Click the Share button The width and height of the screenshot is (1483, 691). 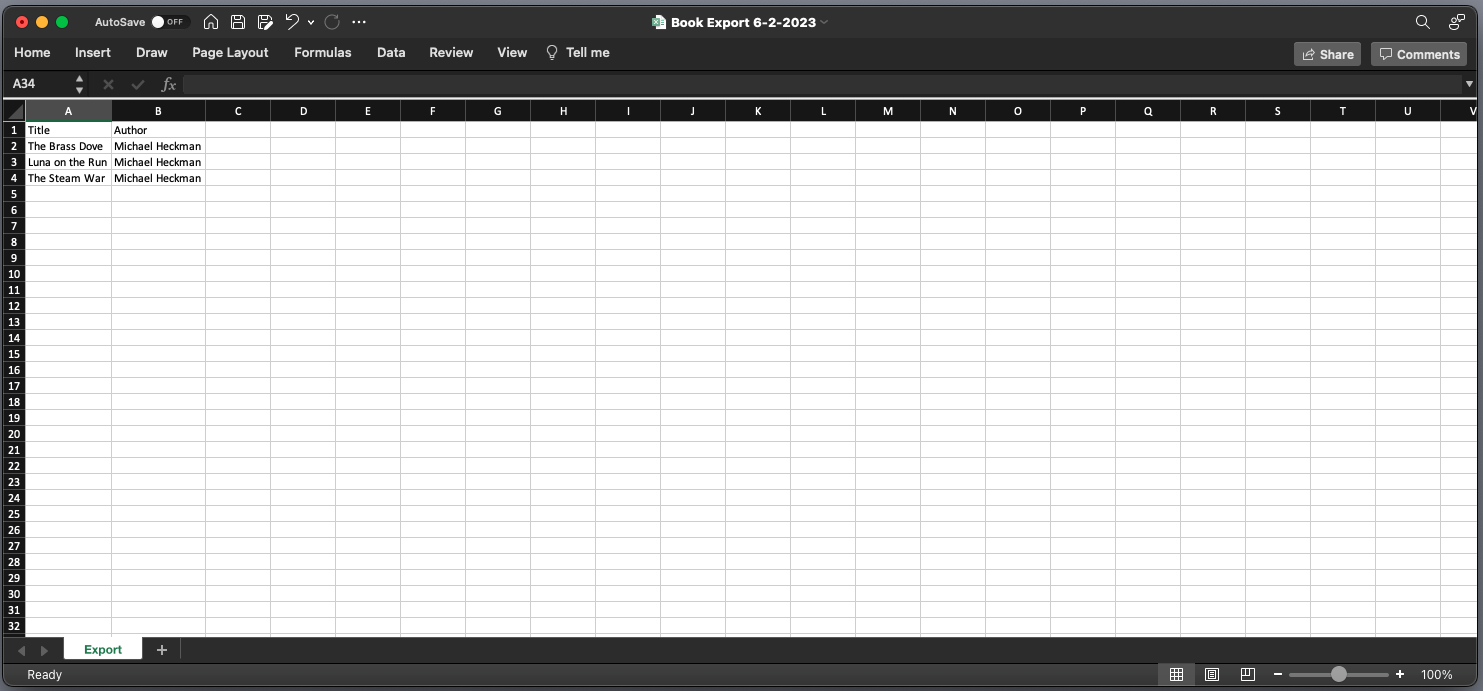tap(1327, 55)
